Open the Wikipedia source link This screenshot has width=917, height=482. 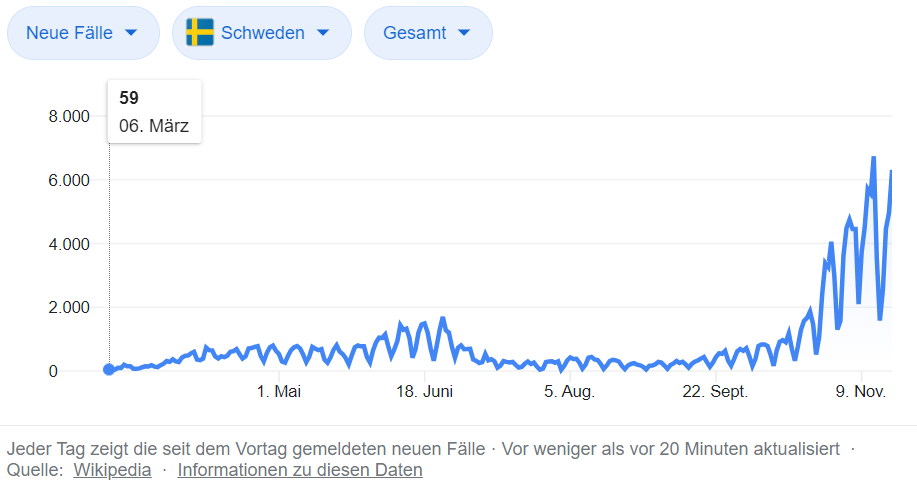[x=112, y=470]
